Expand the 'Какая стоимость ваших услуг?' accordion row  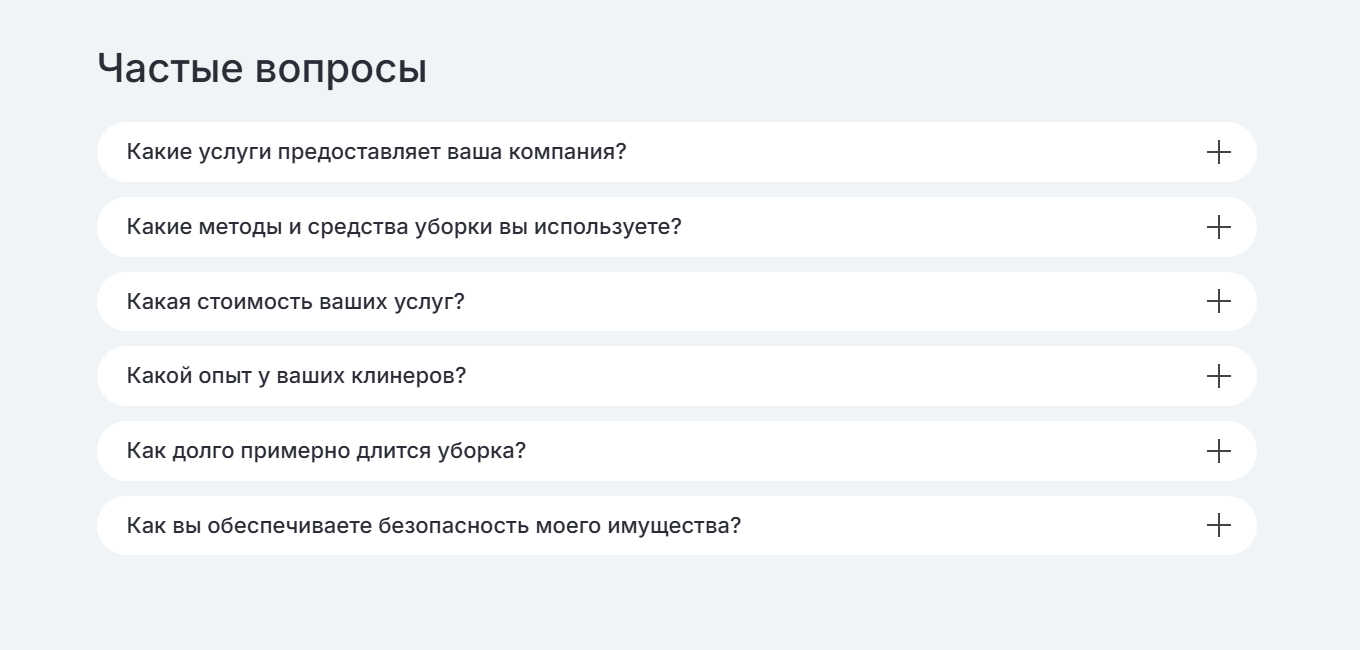[x=677, y=301]
